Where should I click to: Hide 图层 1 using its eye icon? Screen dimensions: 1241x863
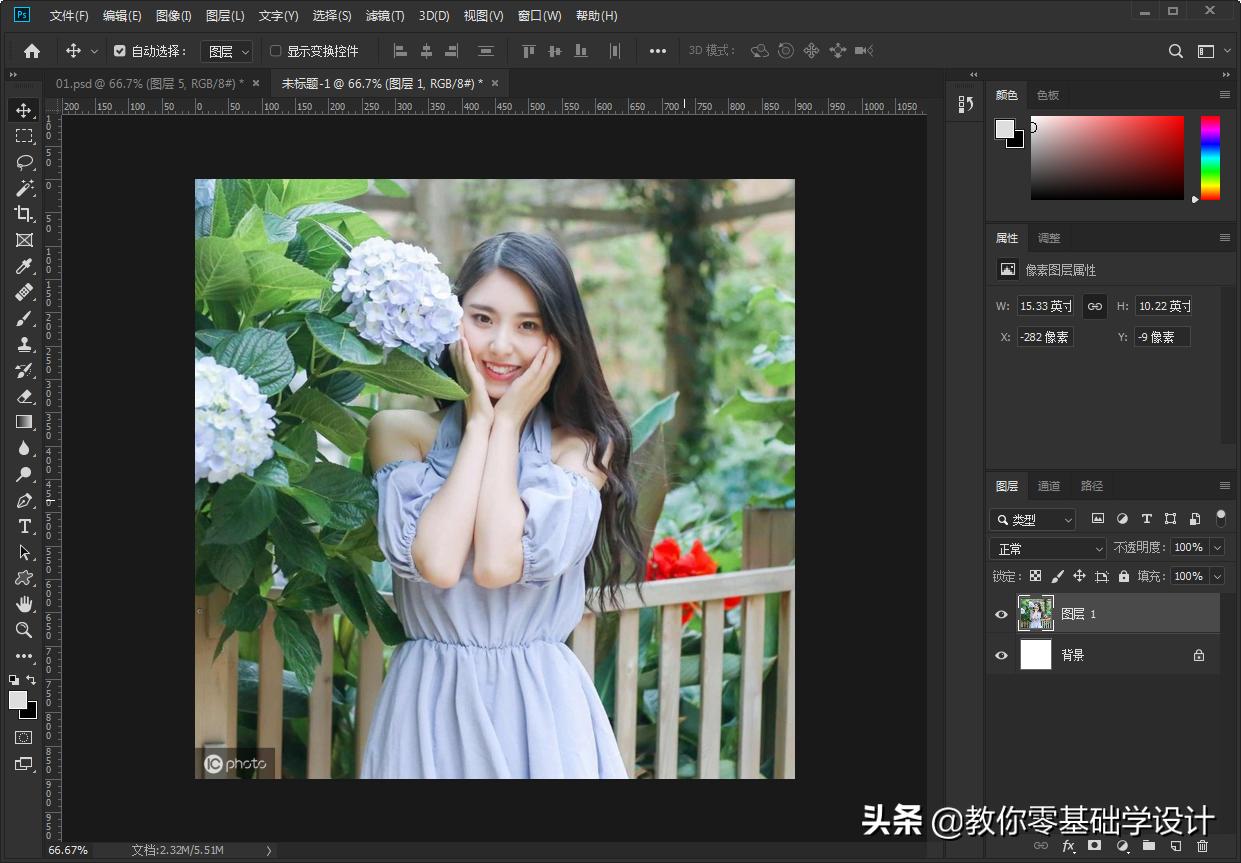click(x=1001, y=614)
